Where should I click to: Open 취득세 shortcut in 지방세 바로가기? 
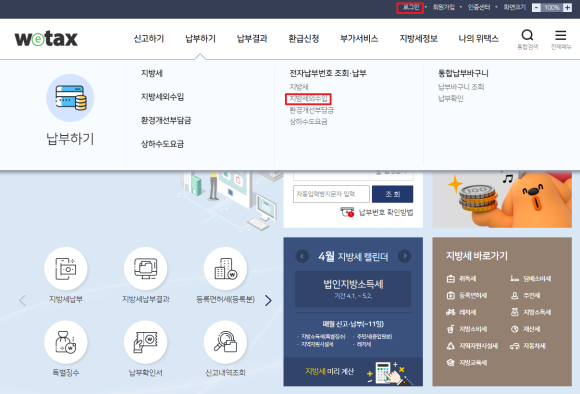(x=462, y=279)
